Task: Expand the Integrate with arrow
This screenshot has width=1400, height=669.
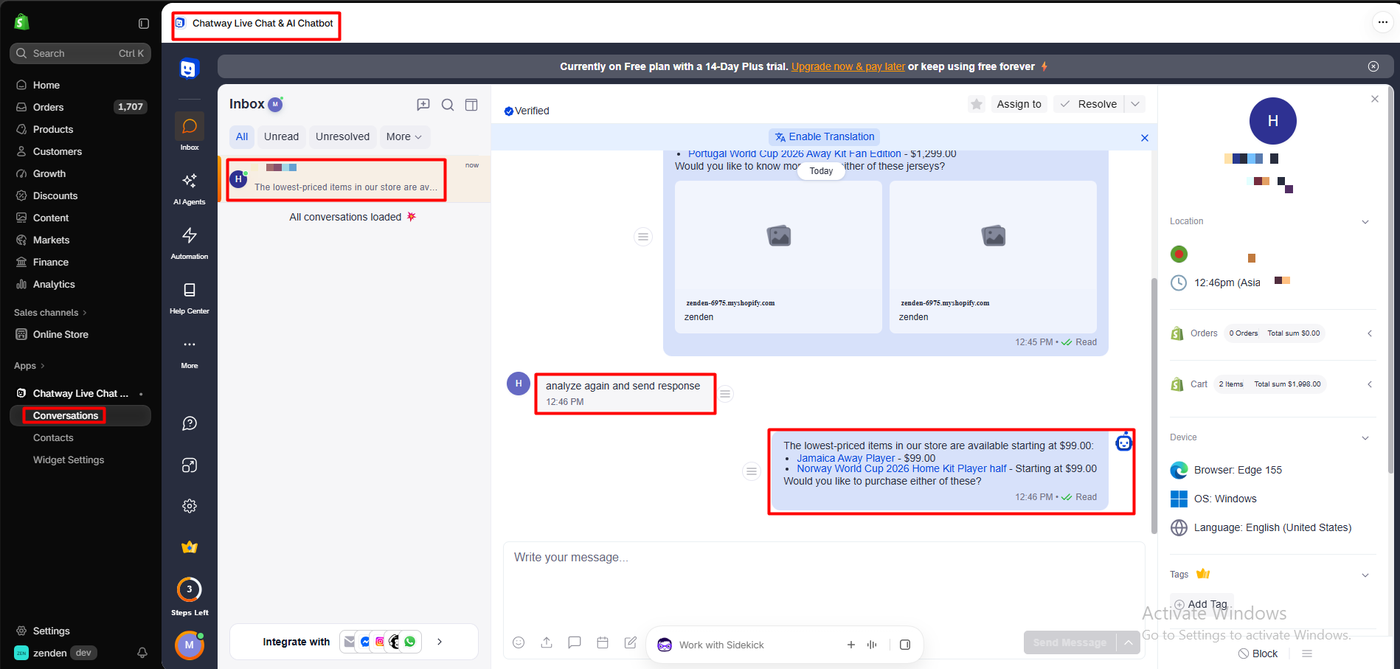Action: pyautogui.click(x=439, y=642)
